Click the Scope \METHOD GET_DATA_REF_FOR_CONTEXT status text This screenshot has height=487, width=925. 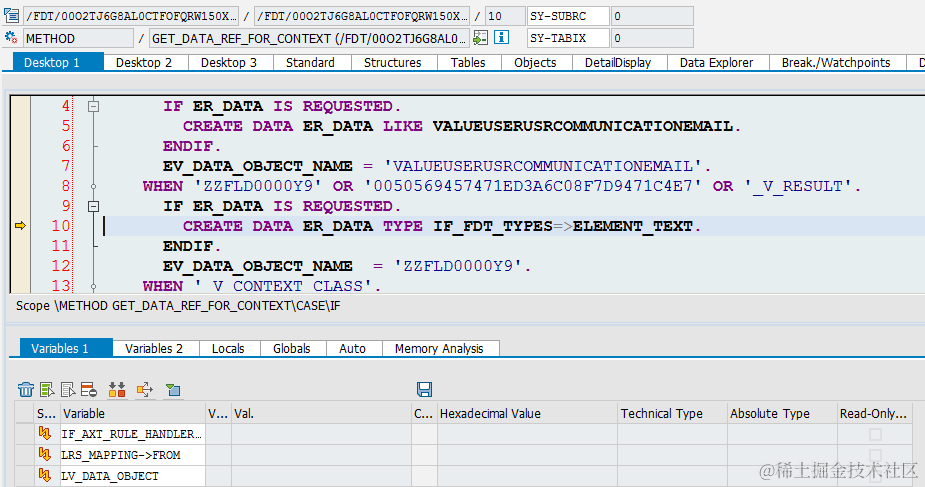point(178,305)
